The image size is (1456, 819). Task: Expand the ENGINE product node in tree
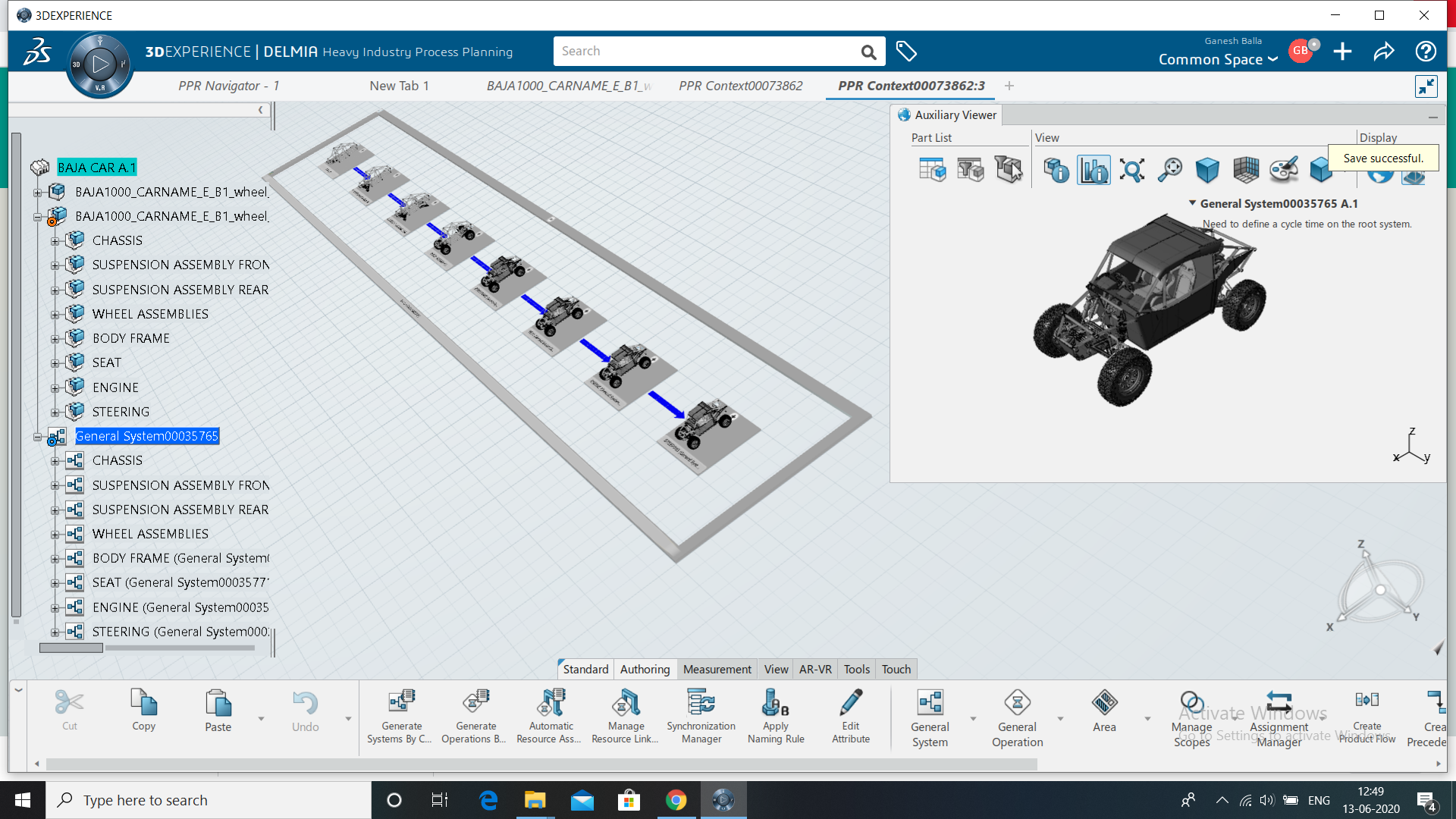pos(55,388)
